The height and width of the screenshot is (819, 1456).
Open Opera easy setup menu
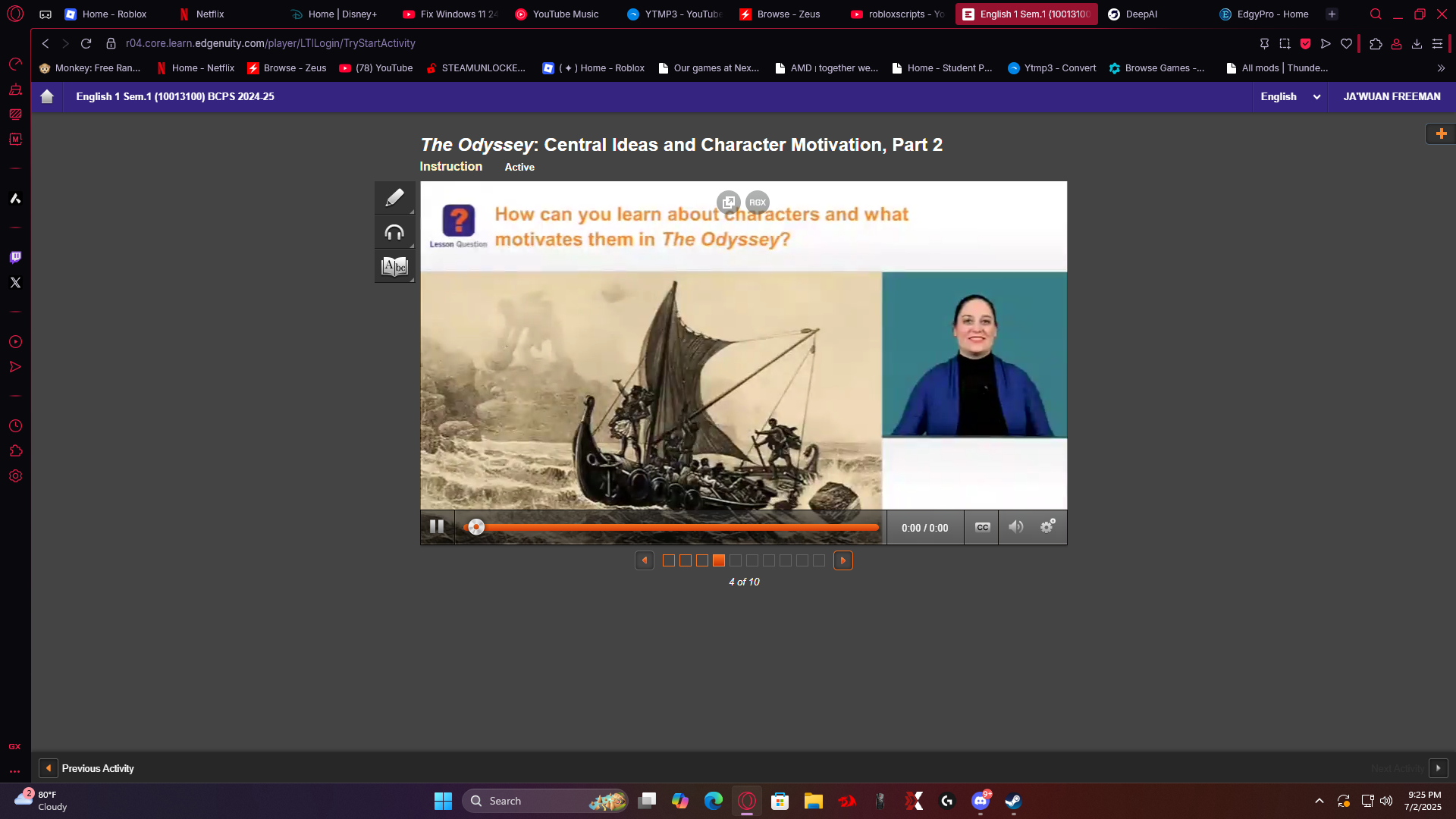(x=1437, y=43)
